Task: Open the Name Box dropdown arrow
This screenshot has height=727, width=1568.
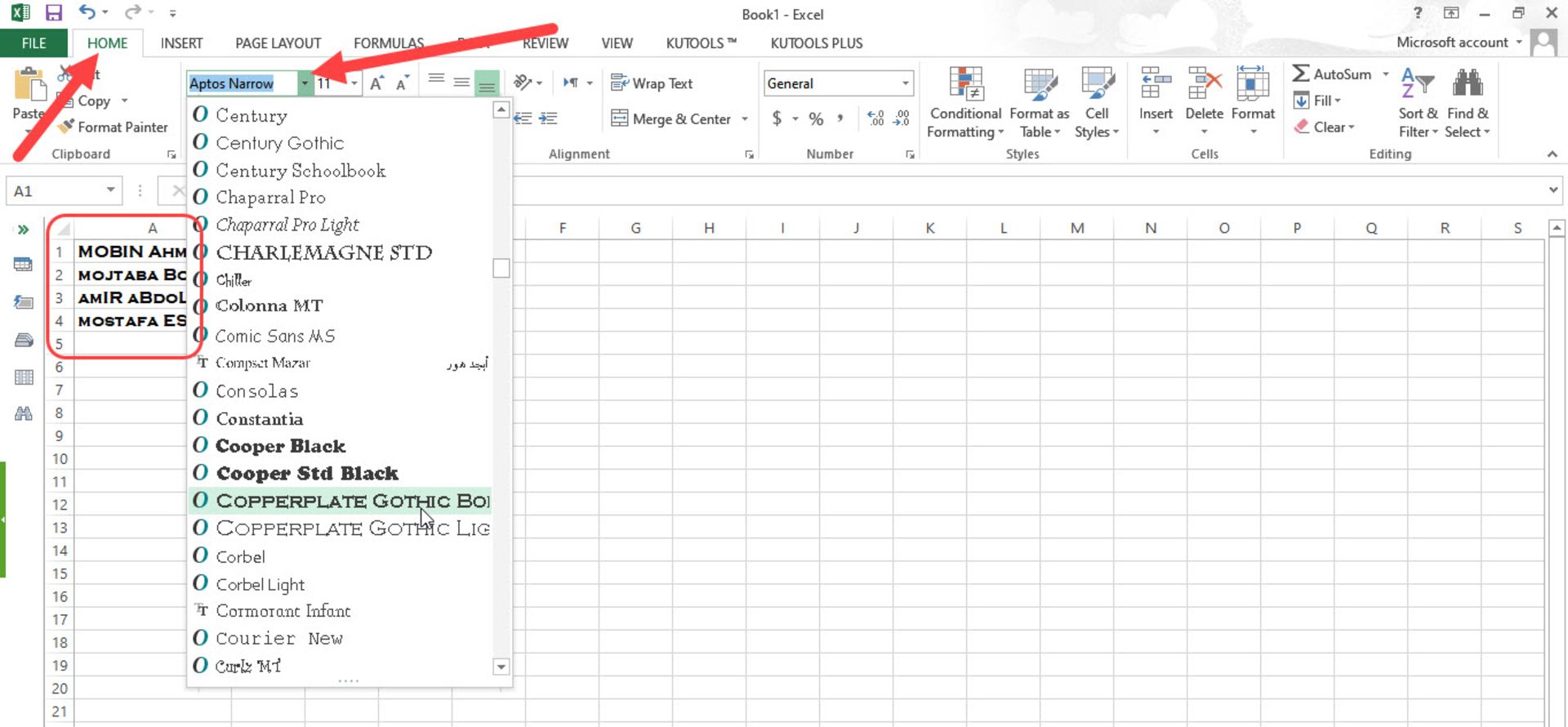Action: coord(110,190)
